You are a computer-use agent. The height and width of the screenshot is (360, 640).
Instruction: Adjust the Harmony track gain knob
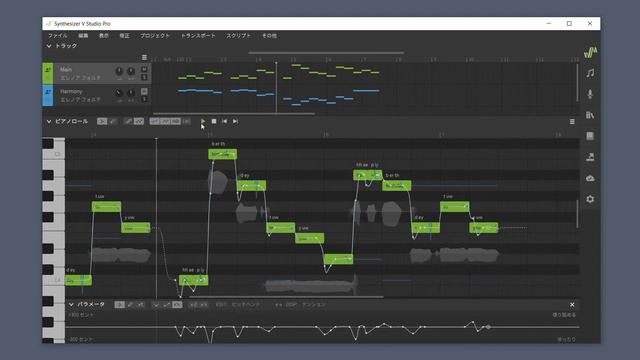coord(119,93)
